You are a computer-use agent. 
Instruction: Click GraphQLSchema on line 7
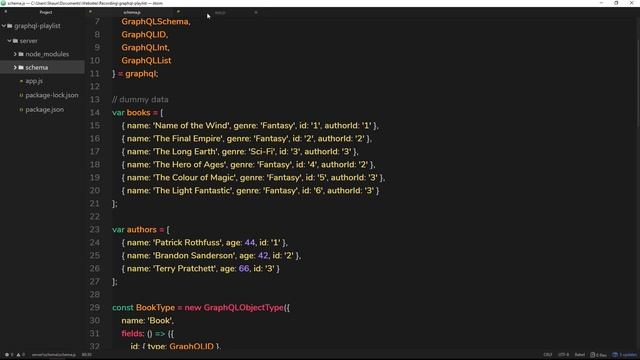click(x=155, y=22)
